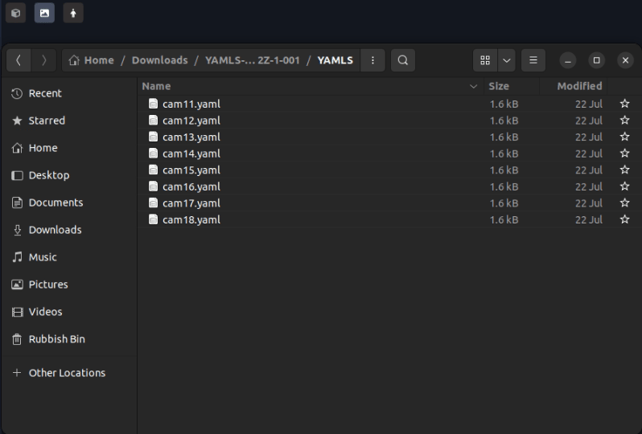Screen dimensions: 642x434
Task: Go to Home in the sidebar
Action: (69, 148)
